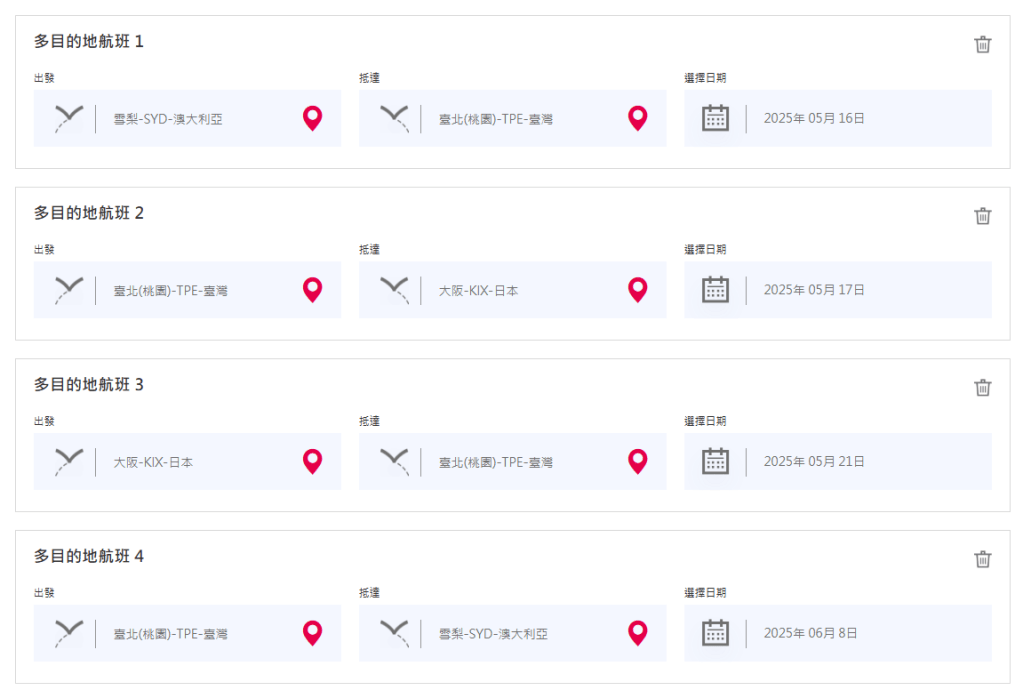Open date picker showing 2025年 05月 17日

(814, 291)
